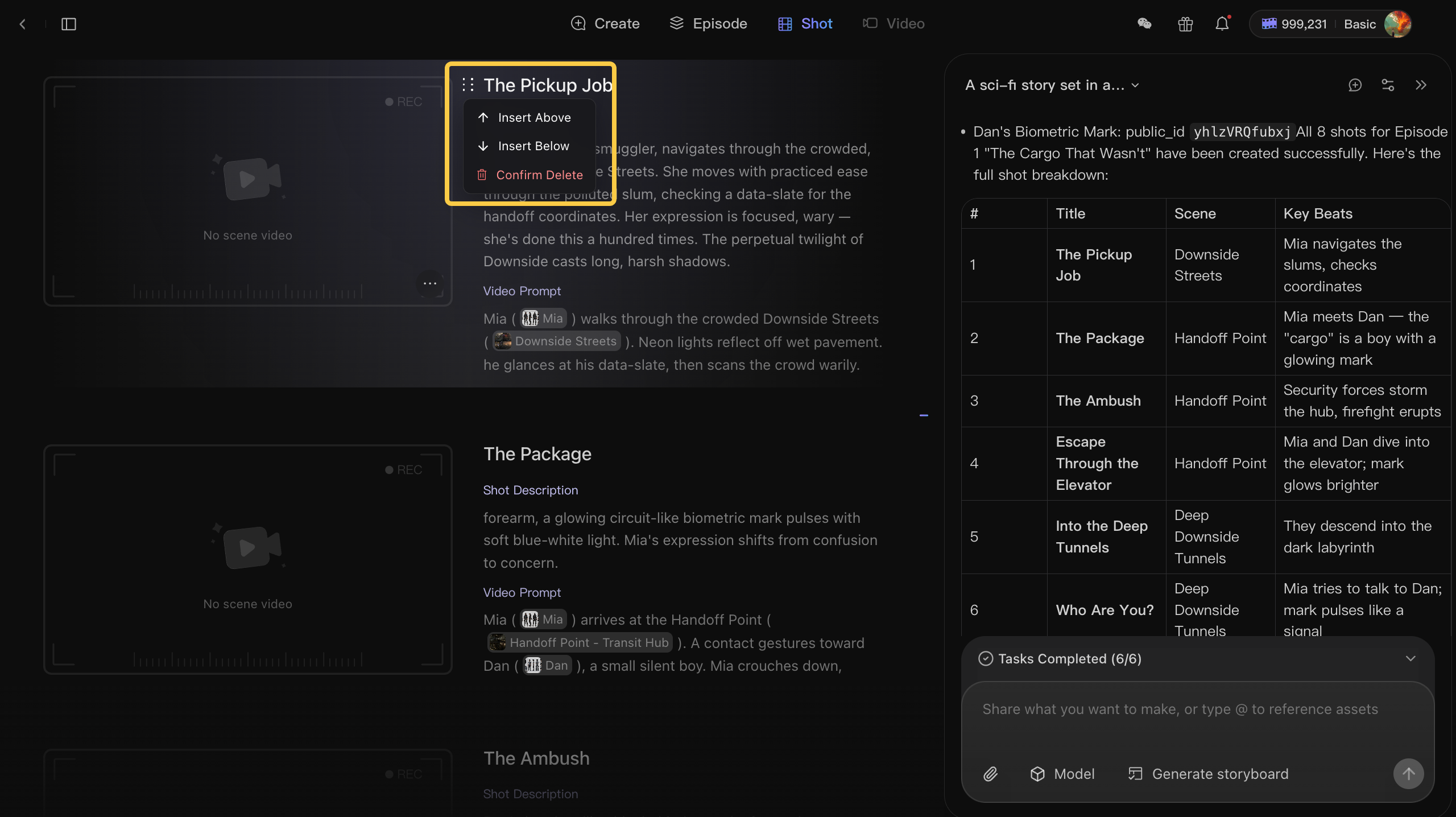The image size is (1456, 817).
Task: Collapse chat panel with double-chevron icon
Action: tap(1421, 85)
